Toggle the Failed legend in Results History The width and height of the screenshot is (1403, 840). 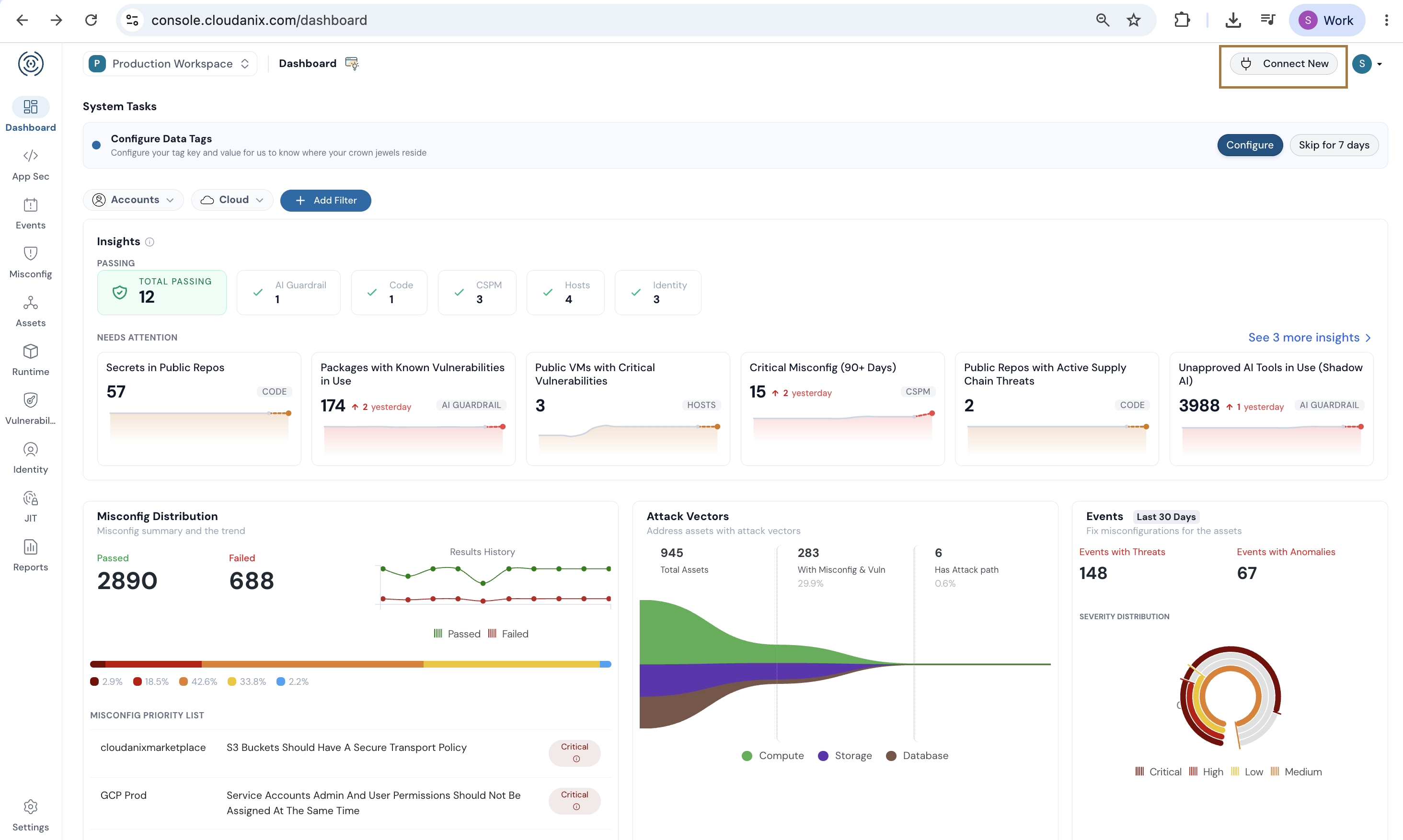[508, 634]
